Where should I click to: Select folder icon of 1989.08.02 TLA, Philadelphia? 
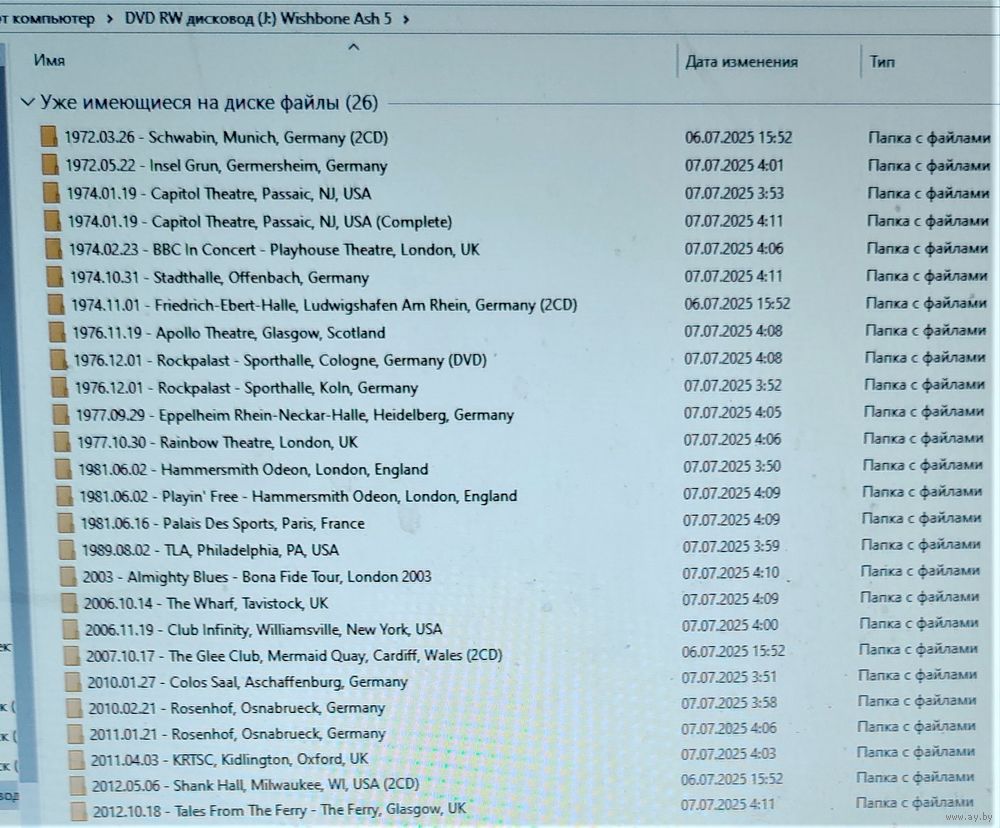[67, 550]
